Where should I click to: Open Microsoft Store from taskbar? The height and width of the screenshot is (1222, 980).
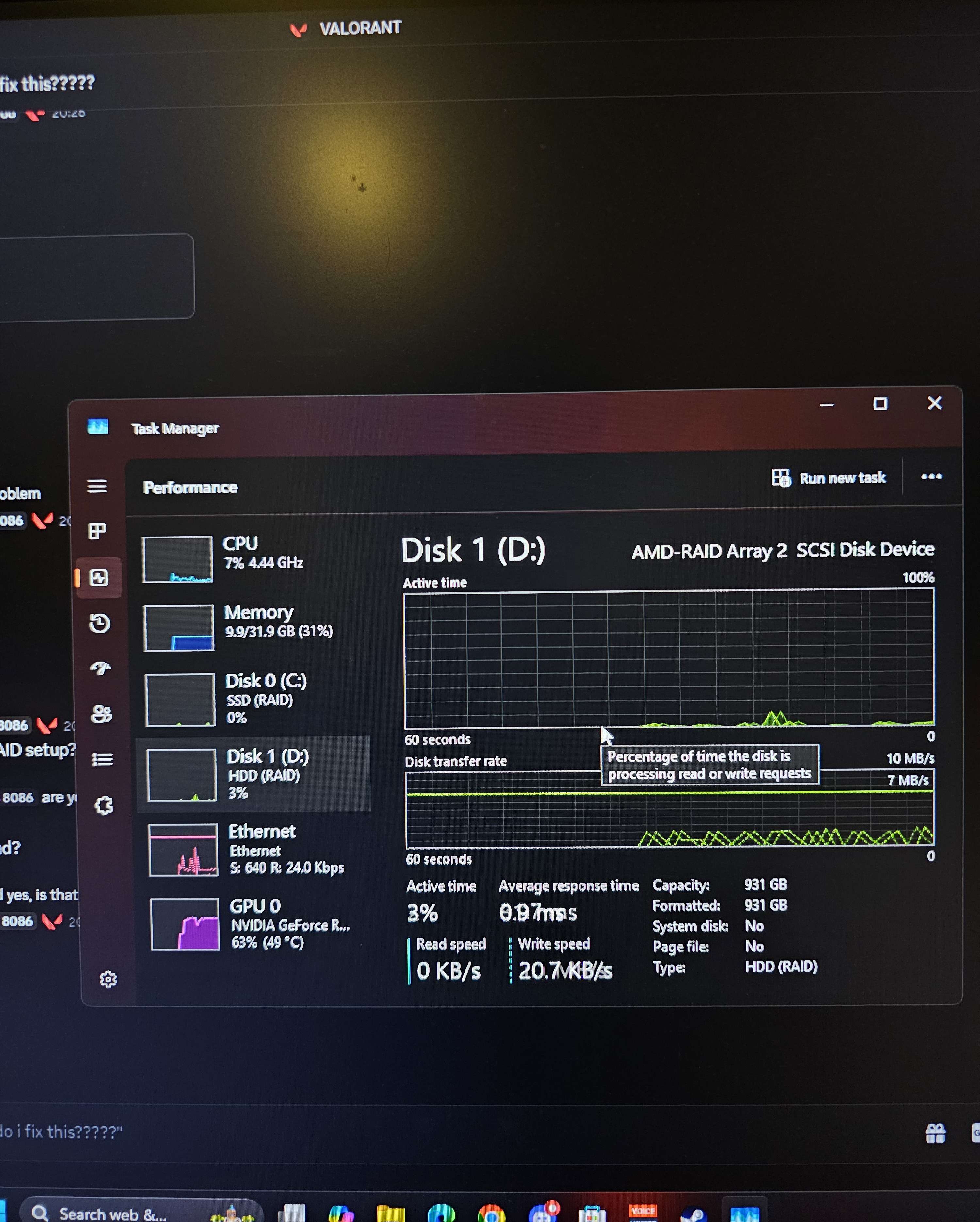(592, 1214)
